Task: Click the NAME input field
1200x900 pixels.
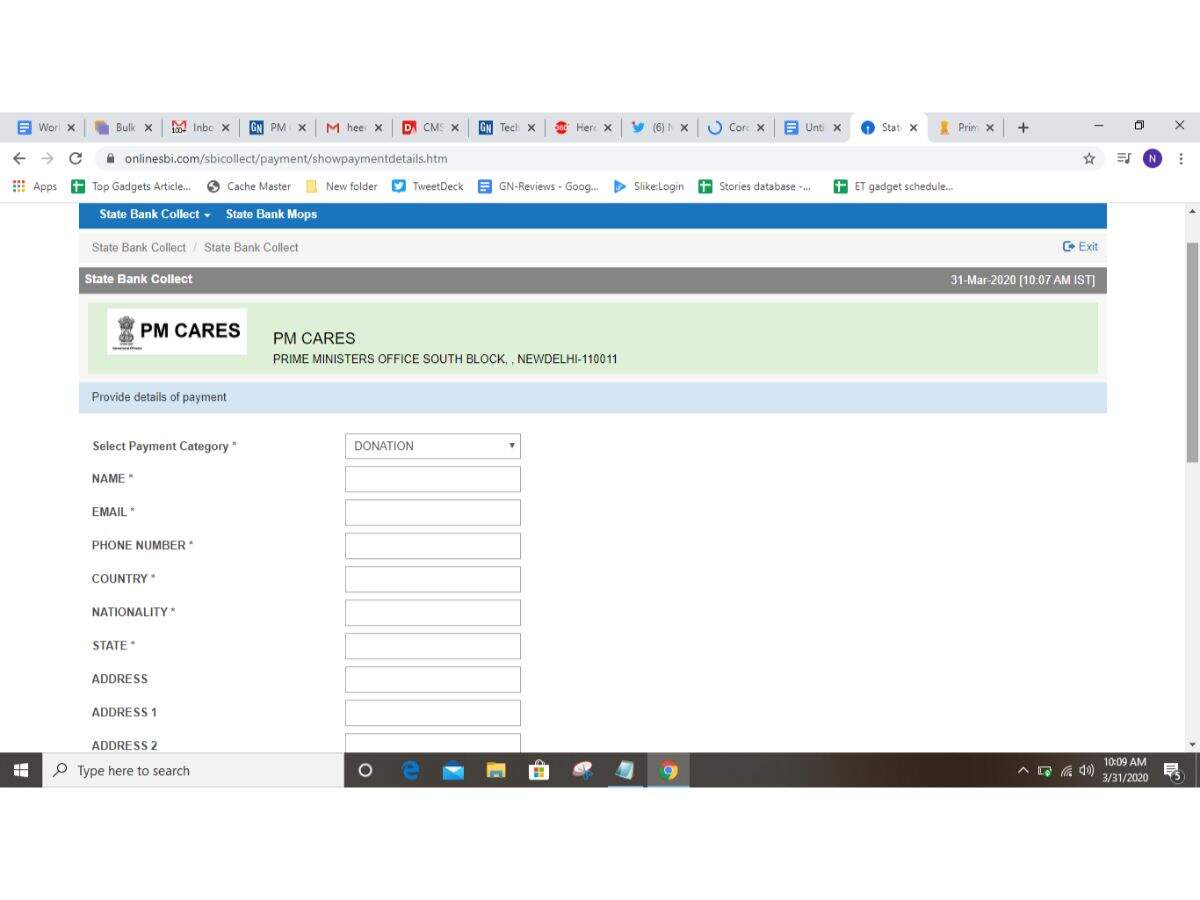Action: click(x=432, y=479)
